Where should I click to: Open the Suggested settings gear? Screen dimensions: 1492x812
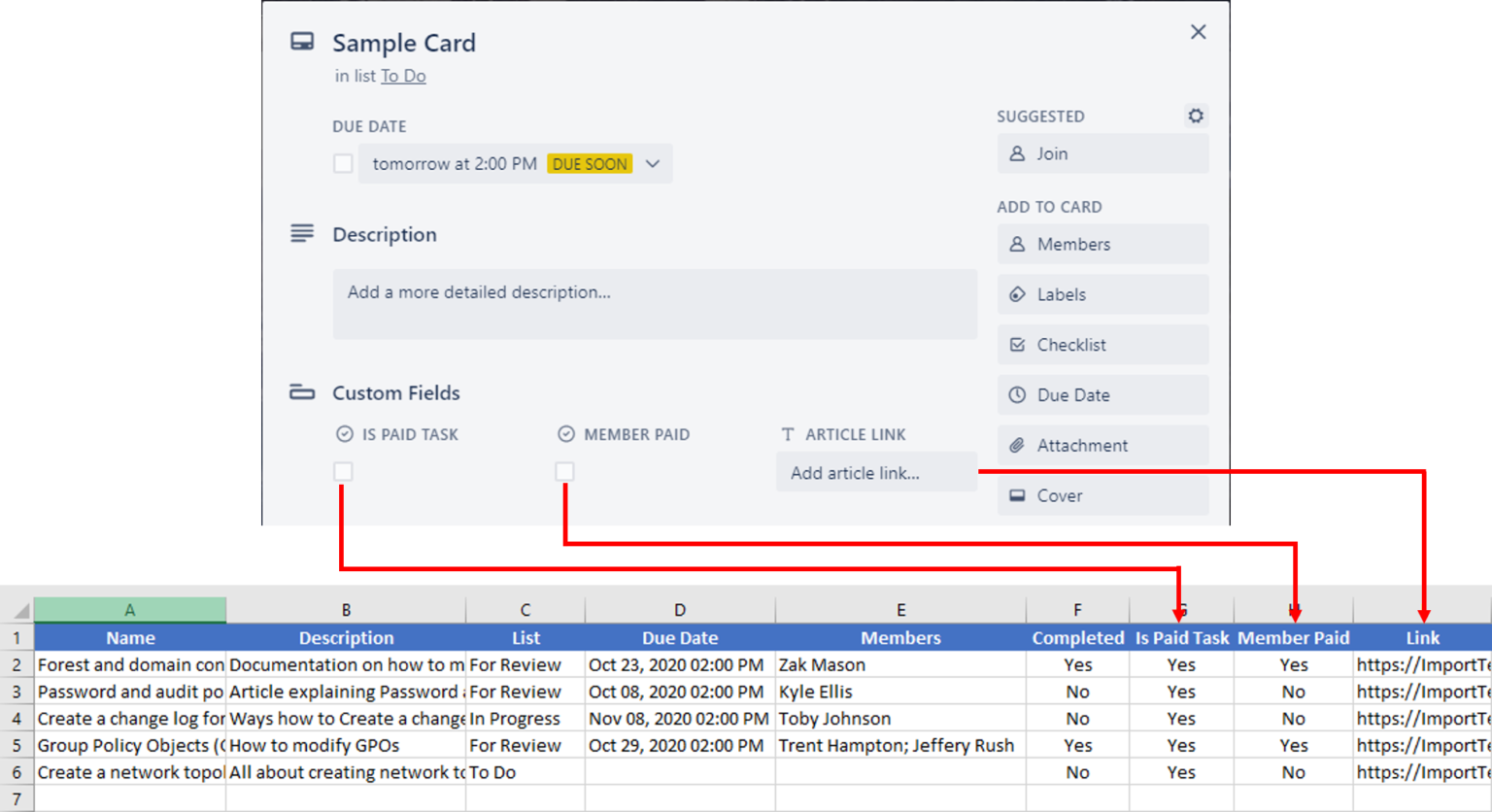(x=1195, y=116)
